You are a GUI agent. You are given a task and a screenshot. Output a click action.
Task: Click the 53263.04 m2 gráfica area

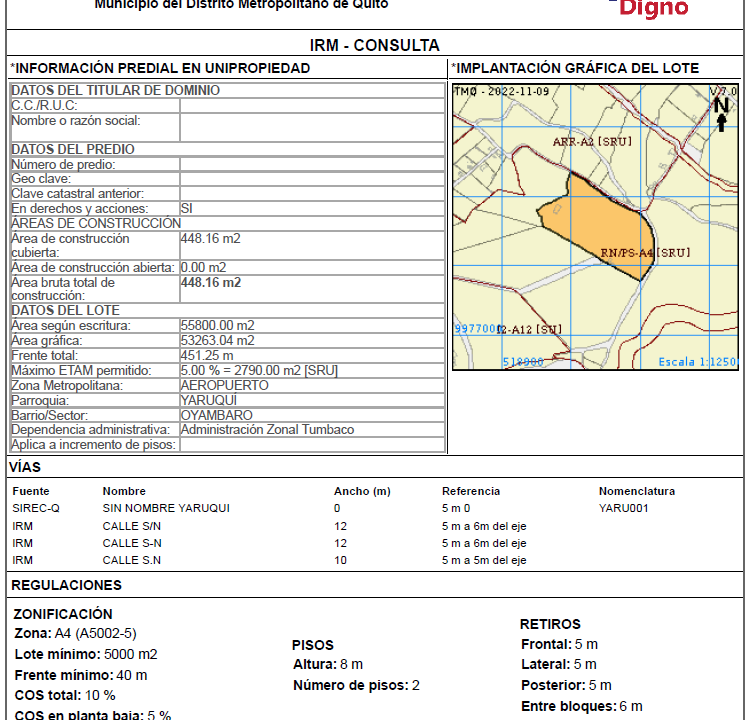click(218, 341)
